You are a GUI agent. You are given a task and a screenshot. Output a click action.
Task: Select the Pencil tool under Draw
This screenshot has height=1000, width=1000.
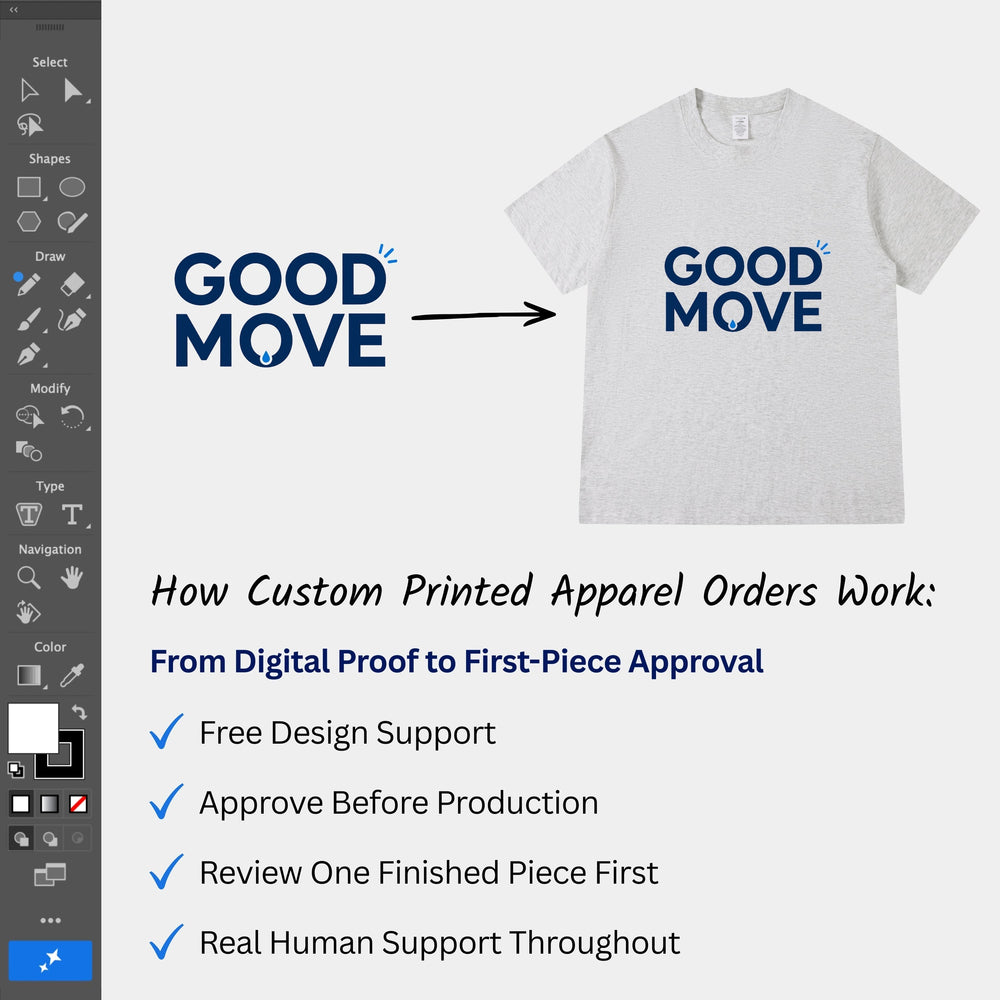pos(29,284)
